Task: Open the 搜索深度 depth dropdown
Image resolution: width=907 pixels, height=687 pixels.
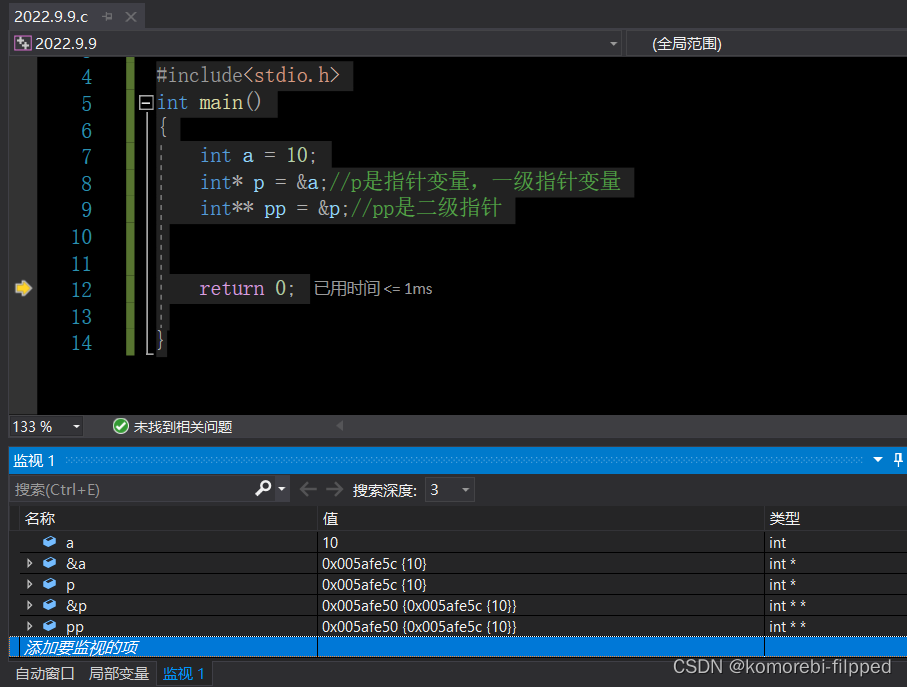Action: point(449,490)
